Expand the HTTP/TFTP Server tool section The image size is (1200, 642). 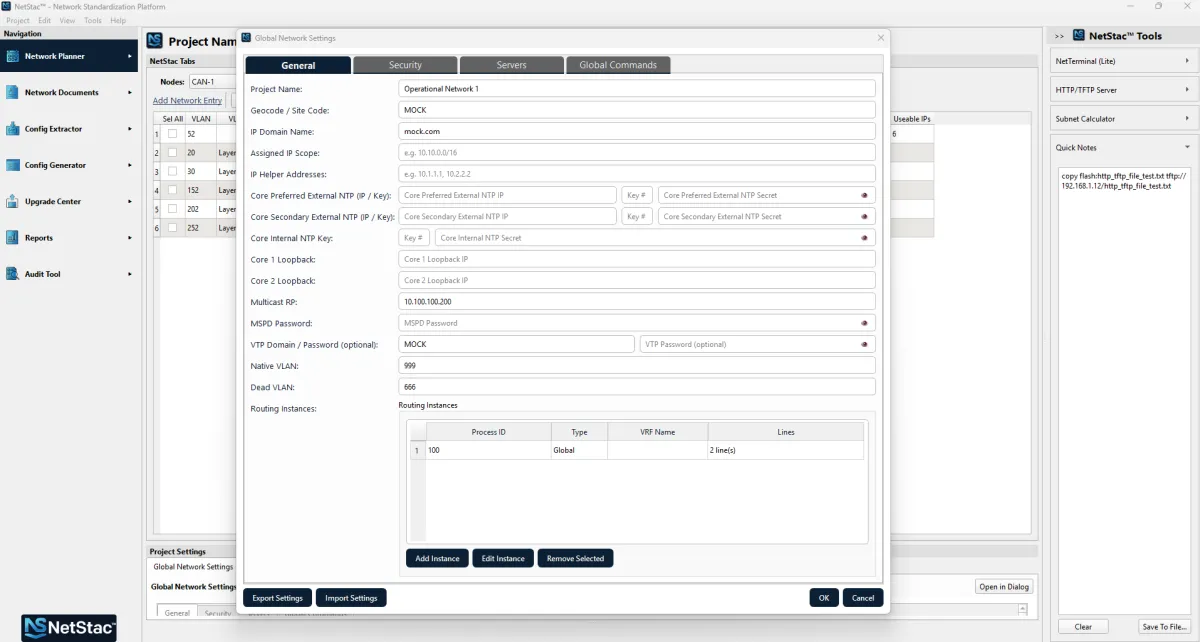[x=1187, y=90]
